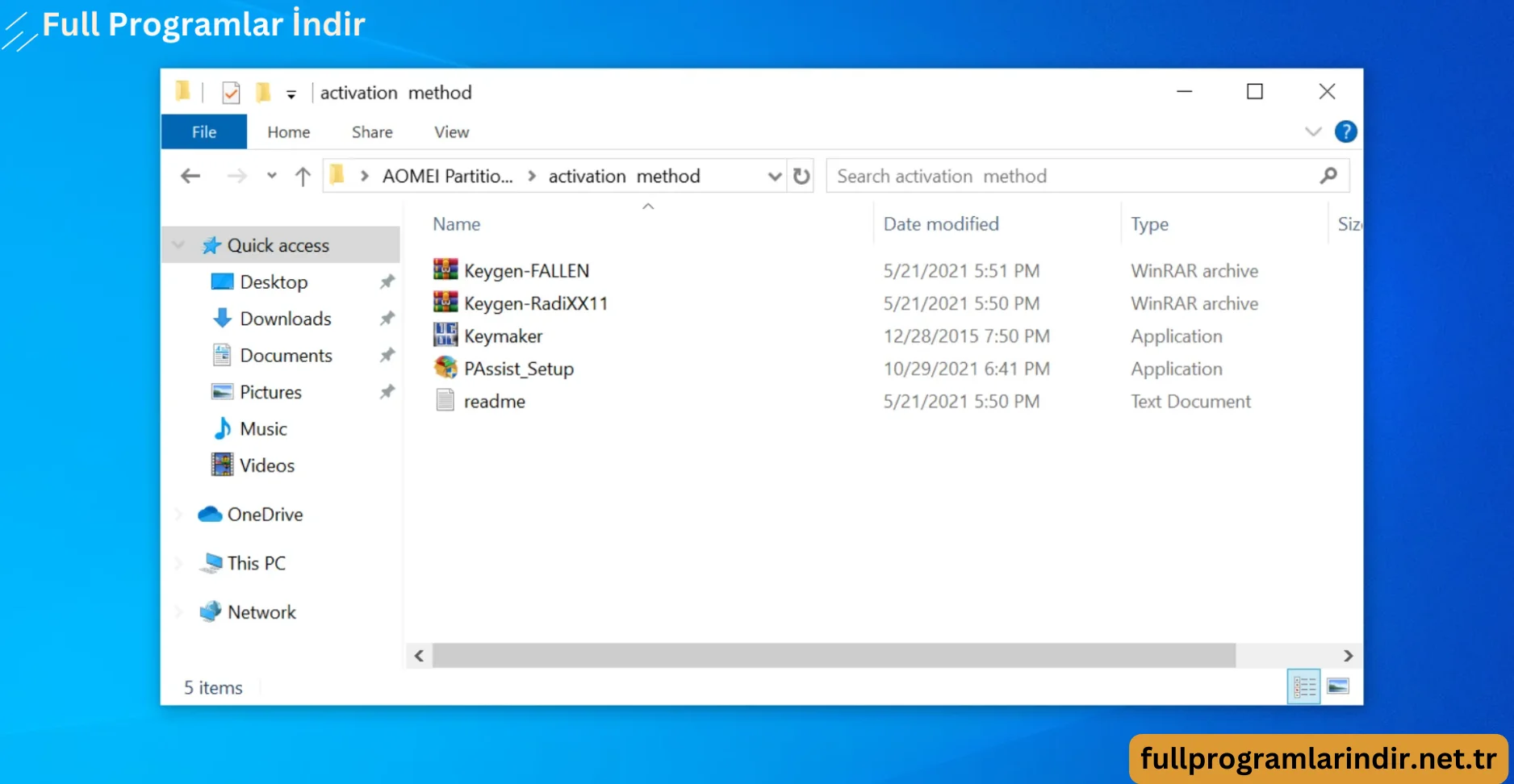
Task: Select the readme file name
Action: click(x=495, y=402)
